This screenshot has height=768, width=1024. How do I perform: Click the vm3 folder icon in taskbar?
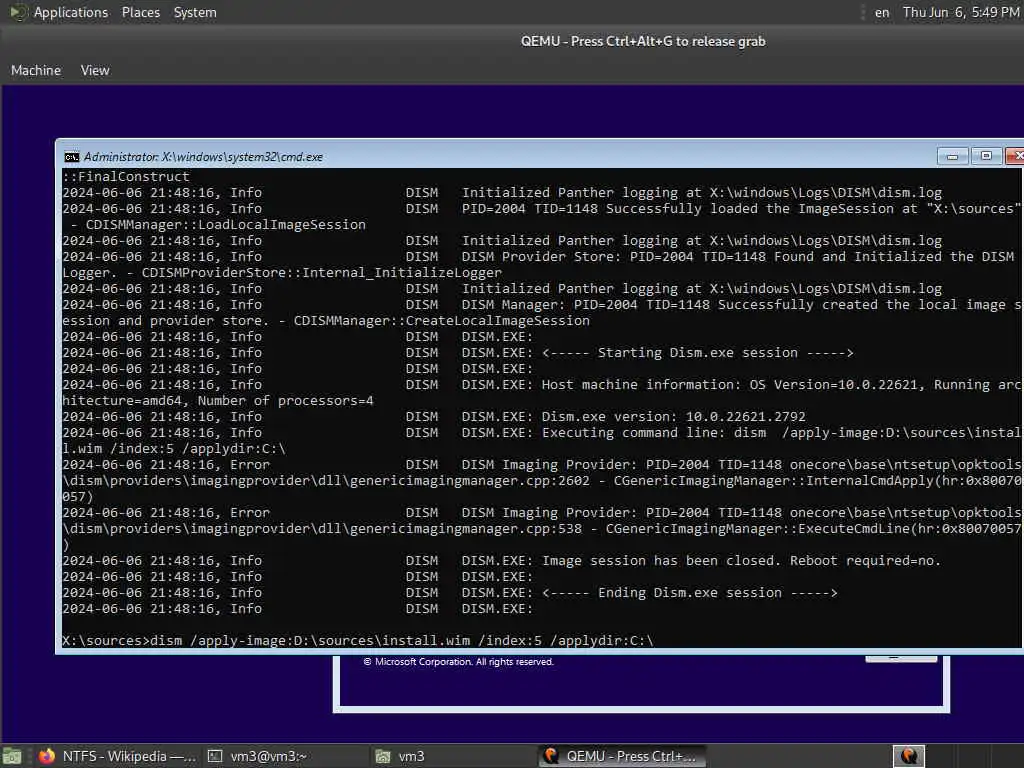tap(383, 756)
